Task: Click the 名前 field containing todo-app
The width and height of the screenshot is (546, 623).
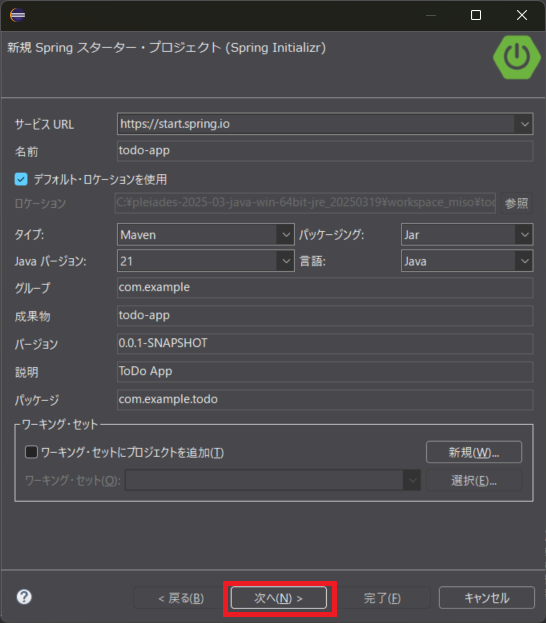Action: 325,151
